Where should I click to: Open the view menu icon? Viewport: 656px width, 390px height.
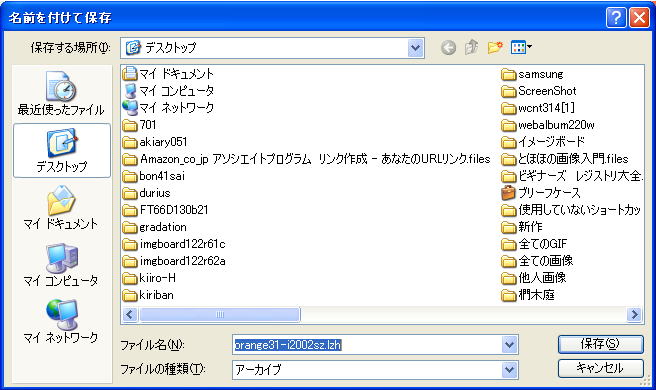(521, 47)
